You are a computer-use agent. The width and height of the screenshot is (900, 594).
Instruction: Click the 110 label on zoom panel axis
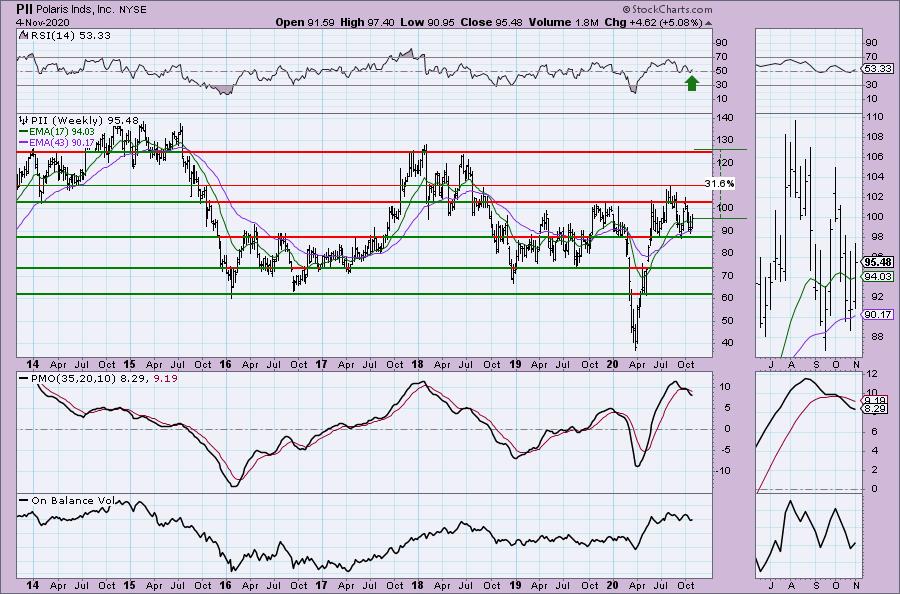coord(874,117)
